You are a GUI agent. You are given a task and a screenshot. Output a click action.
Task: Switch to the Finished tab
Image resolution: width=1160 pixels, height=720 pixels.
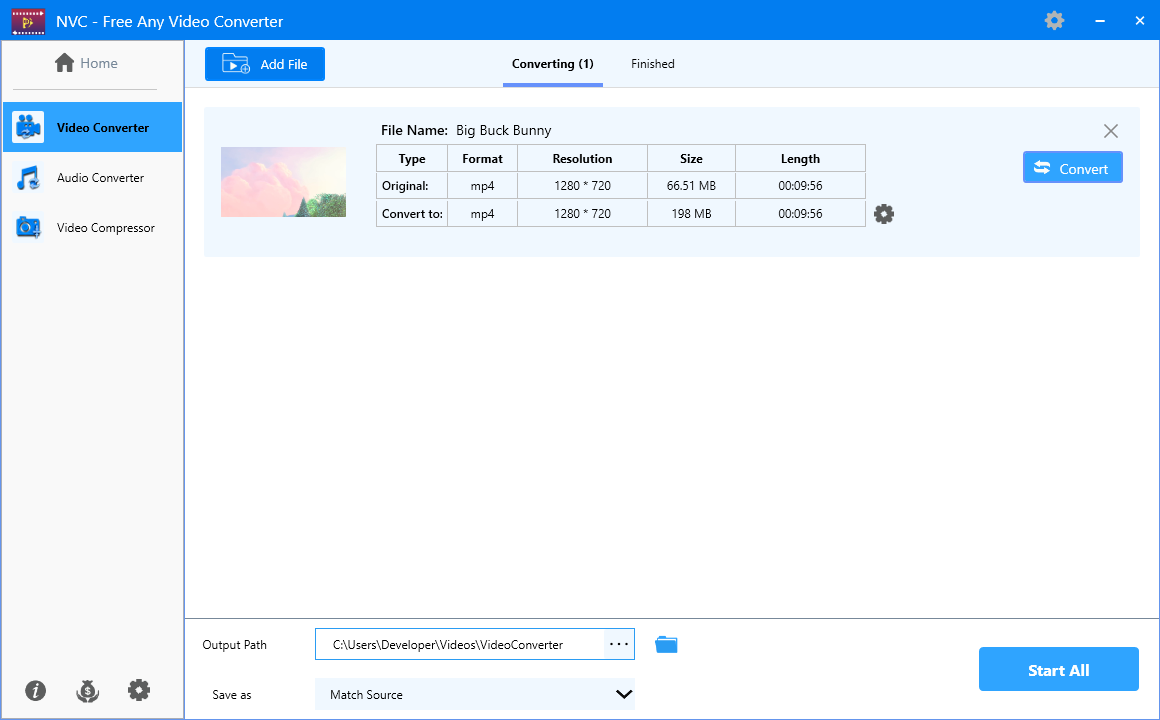[x=652, y=64]
